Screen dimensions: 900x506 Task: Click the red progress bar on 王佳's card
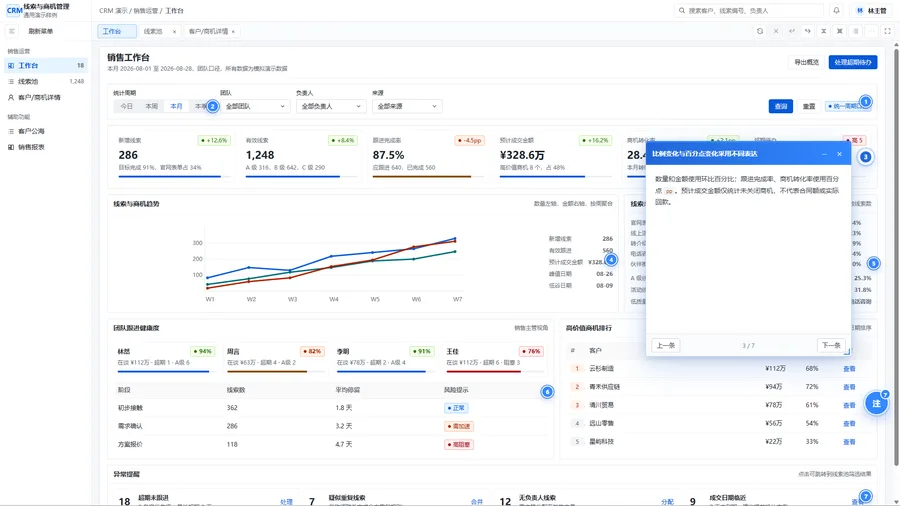495,372
